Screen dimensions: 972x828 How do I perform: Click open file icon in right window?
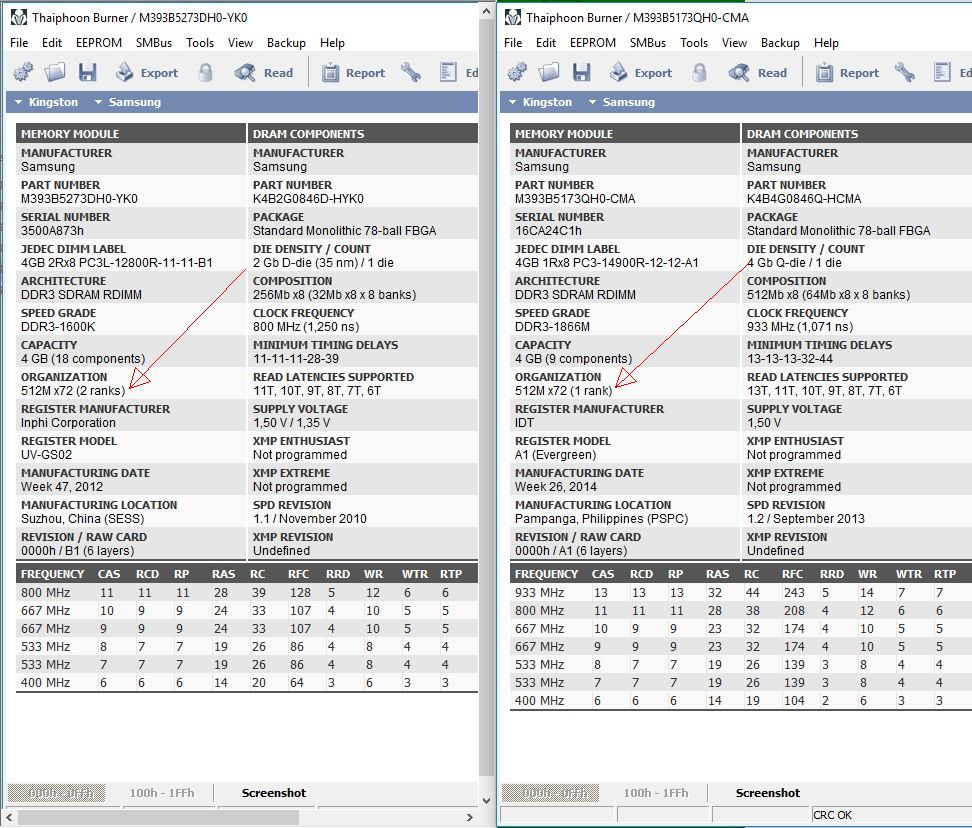(x=549, y=73)
